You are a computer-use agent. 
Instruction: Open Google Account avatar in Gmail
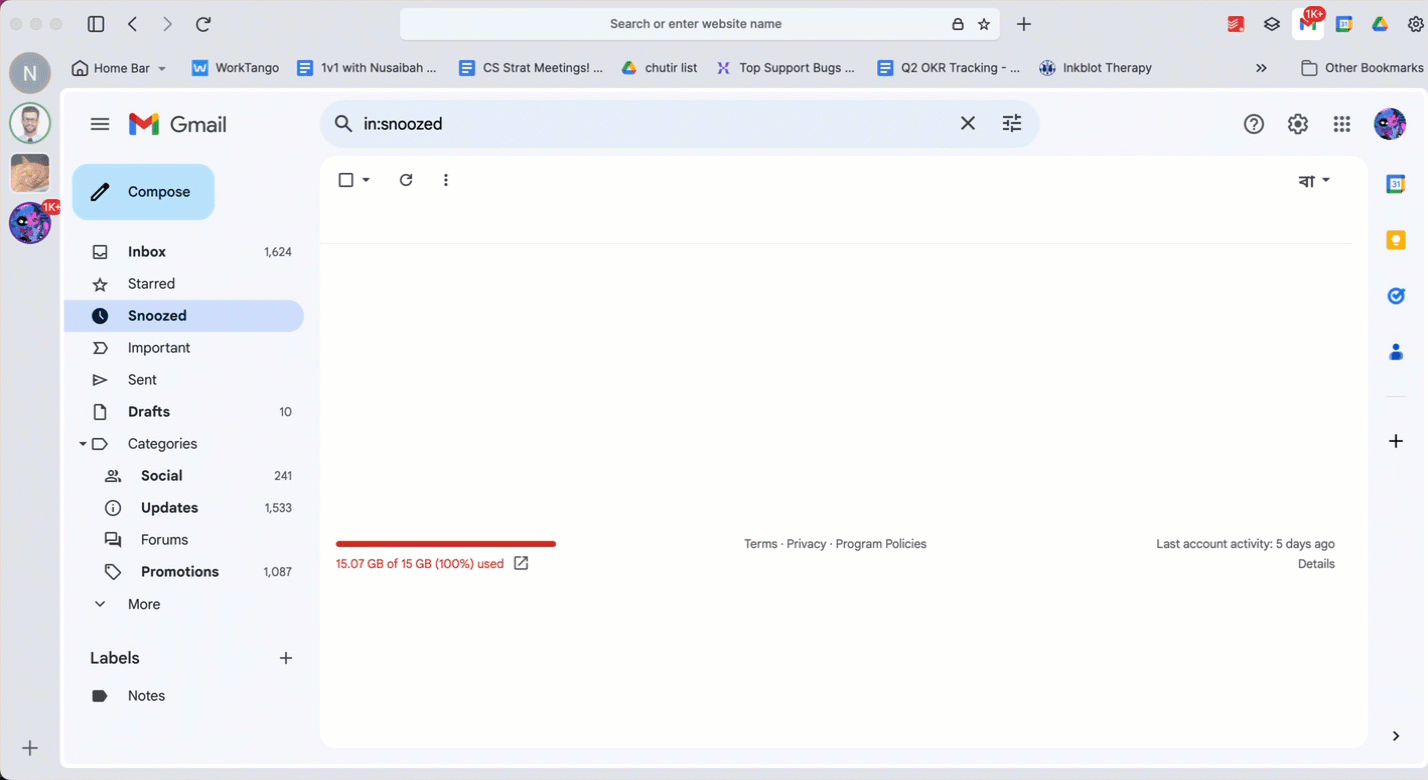pos(1390,124)
